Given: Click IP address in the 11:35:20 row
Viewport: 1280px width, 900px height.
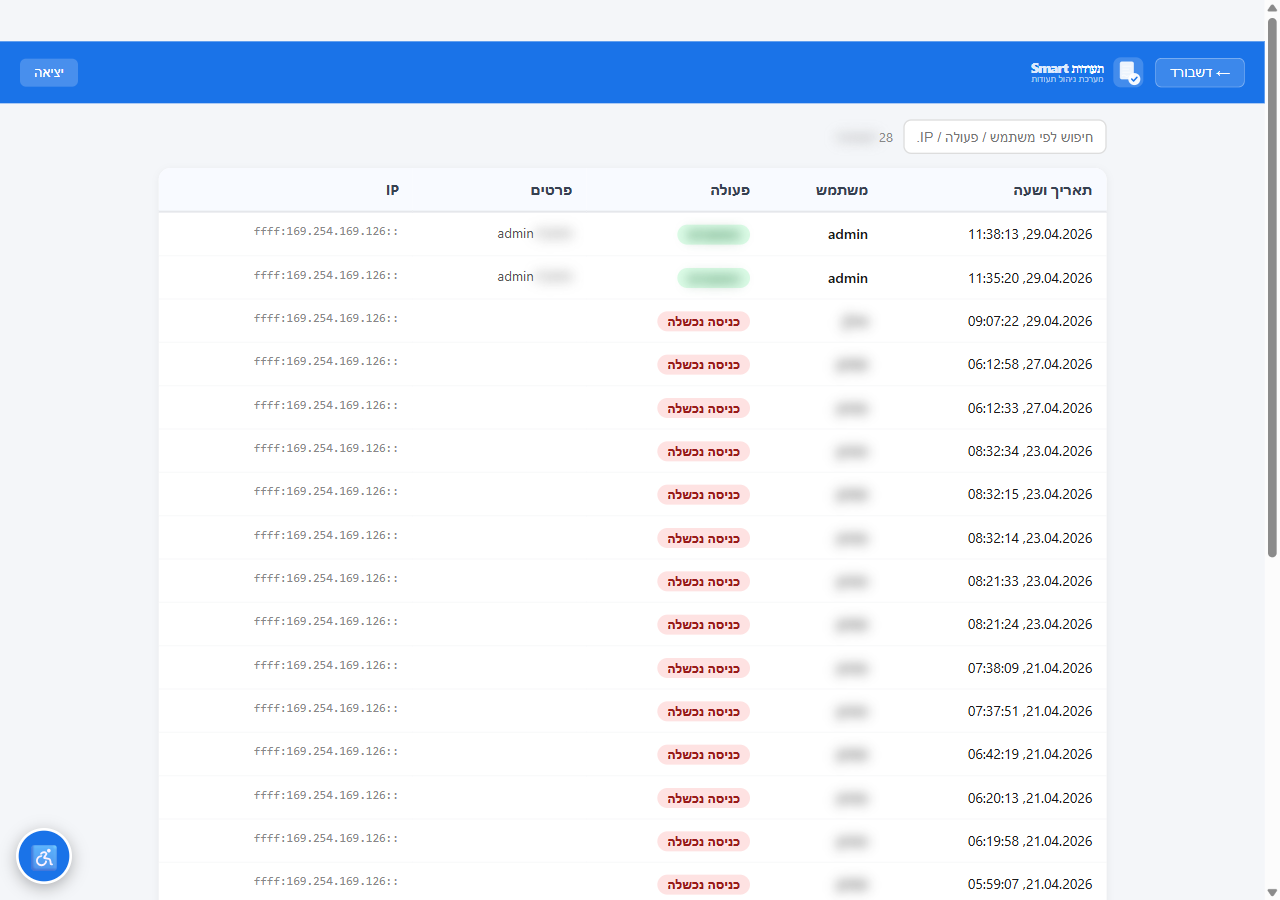Looking at the screenshot, I should 326,275.
